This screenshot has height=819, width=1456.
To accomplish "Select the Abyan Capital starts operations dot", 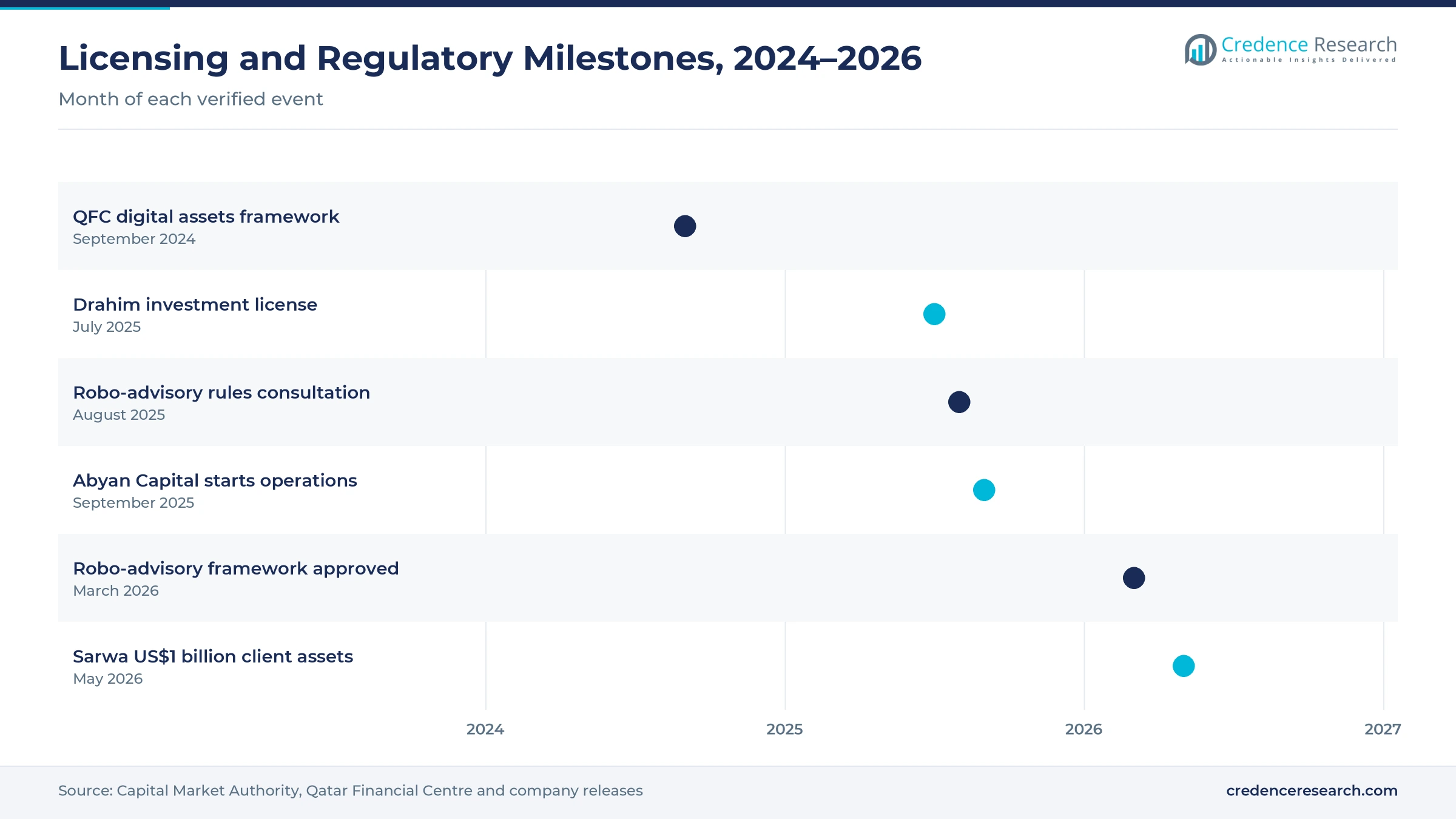I will [984, 490].
